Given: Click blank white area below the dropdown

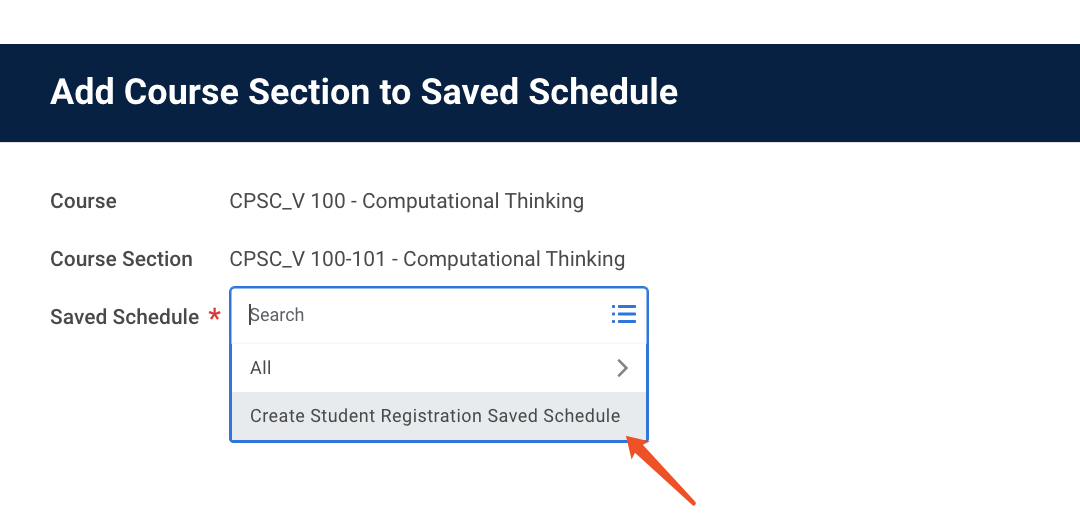Looking at the screenshot, I should [400, 480].
